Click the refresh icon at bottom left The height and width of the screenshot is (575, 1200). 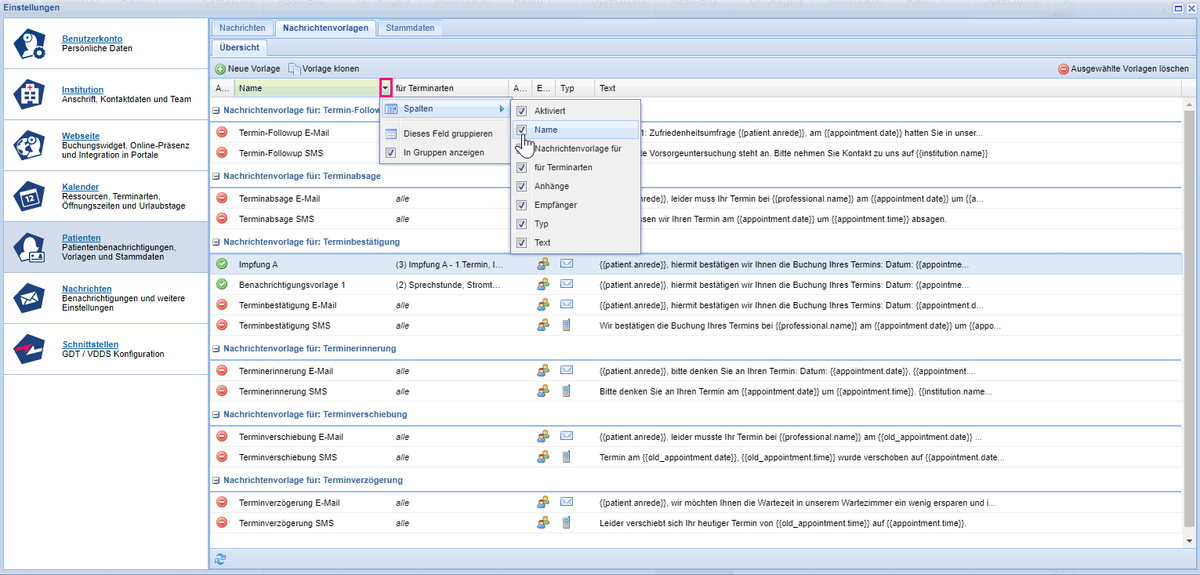(x=220, y=558)
